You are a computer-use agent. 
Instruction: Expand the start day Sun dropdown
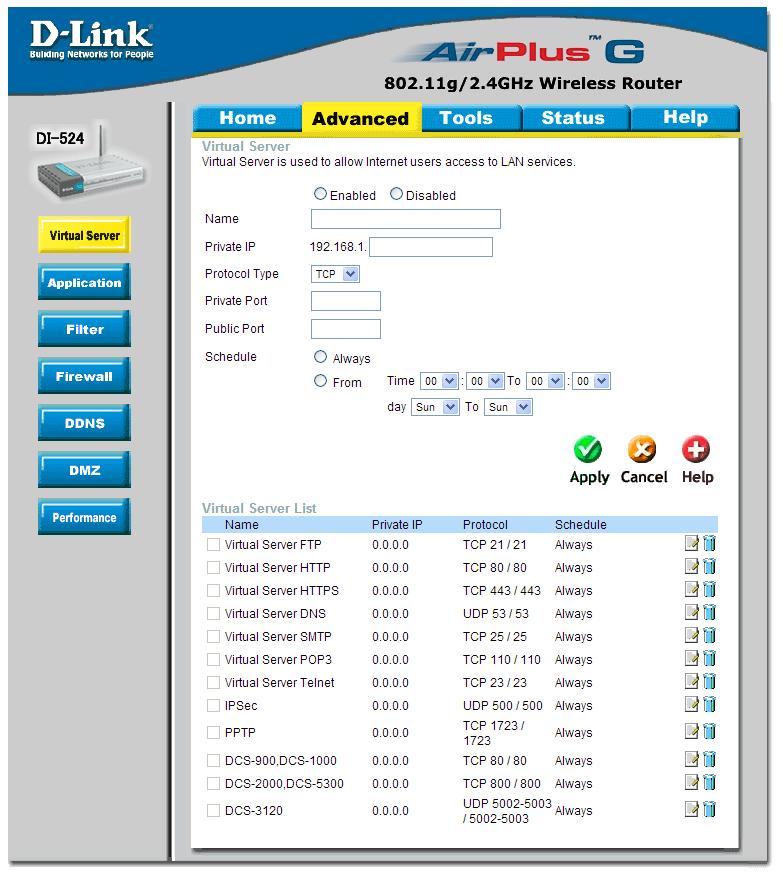point(435,407)
